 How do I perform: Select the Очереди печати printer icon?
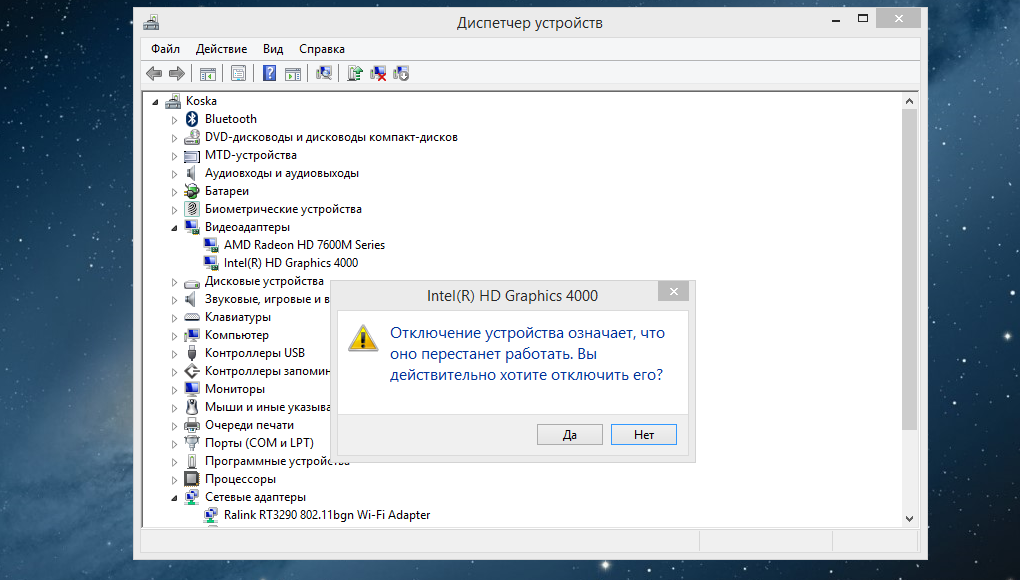192,425
